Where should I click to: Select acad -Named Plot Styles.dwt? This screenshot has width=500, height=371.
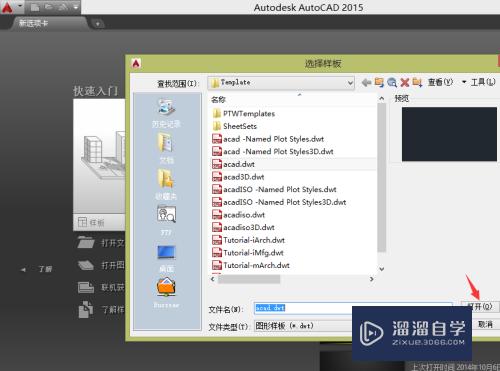[x=268, y=139]
